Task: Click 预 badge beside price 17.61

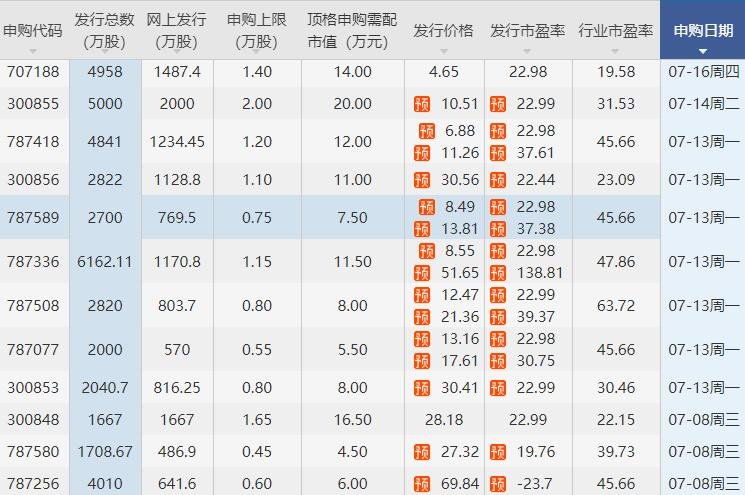Action: point(422,361)
